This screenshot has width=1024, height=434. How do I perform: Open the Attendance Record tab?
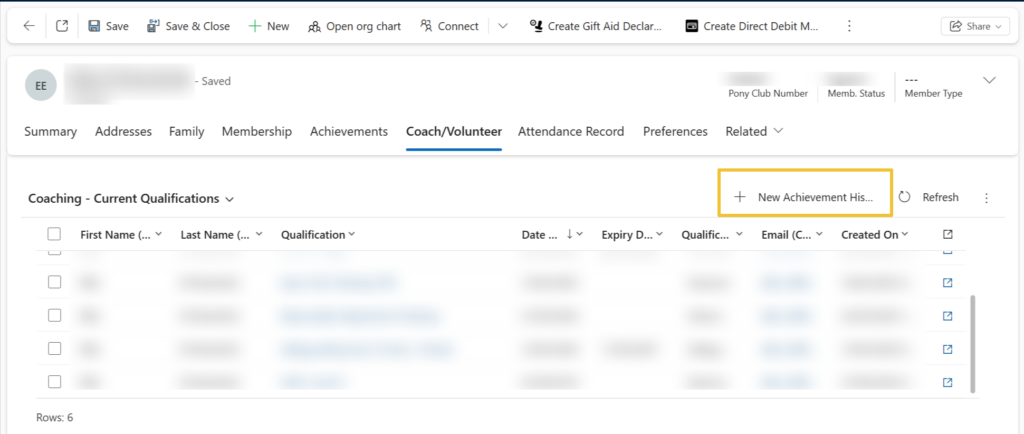(570, 131)
